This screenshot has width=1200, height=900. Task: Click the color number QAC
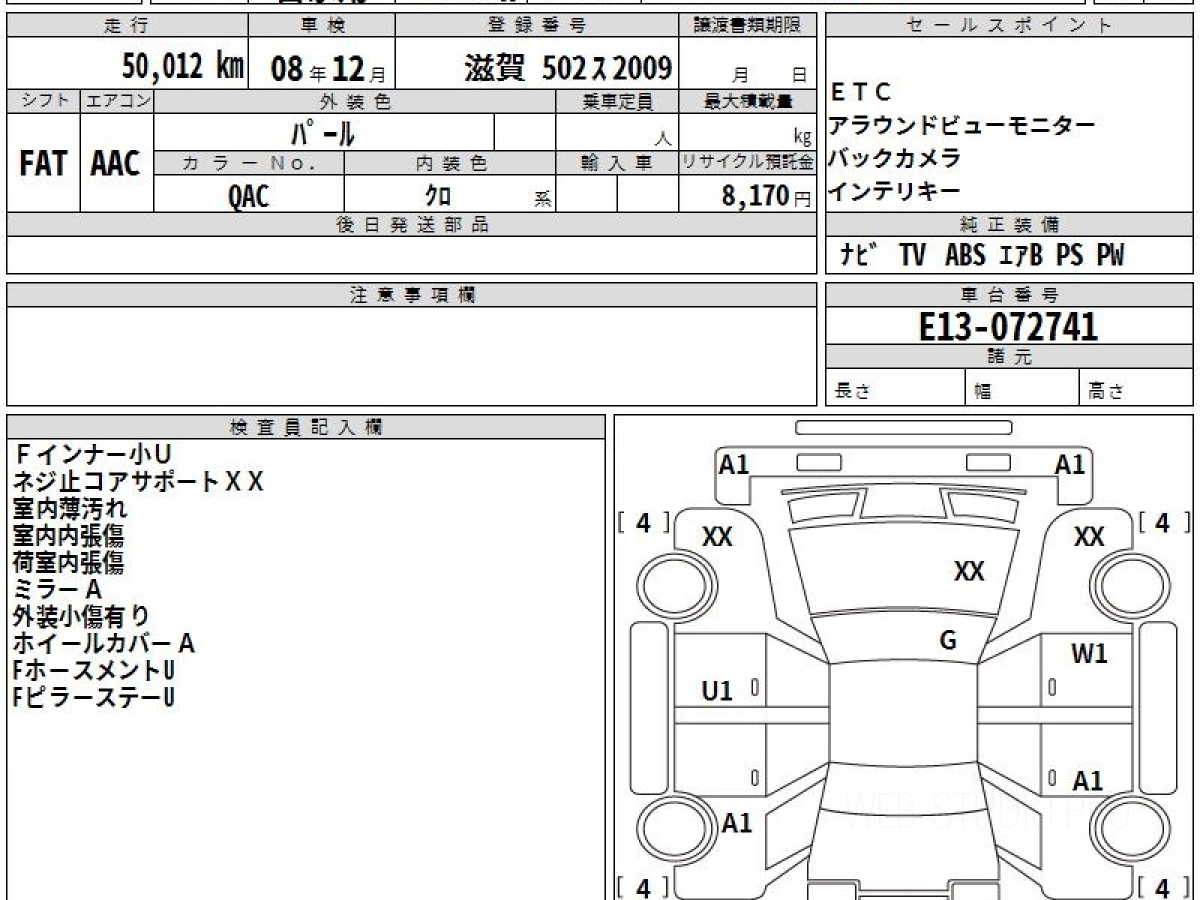248,196
